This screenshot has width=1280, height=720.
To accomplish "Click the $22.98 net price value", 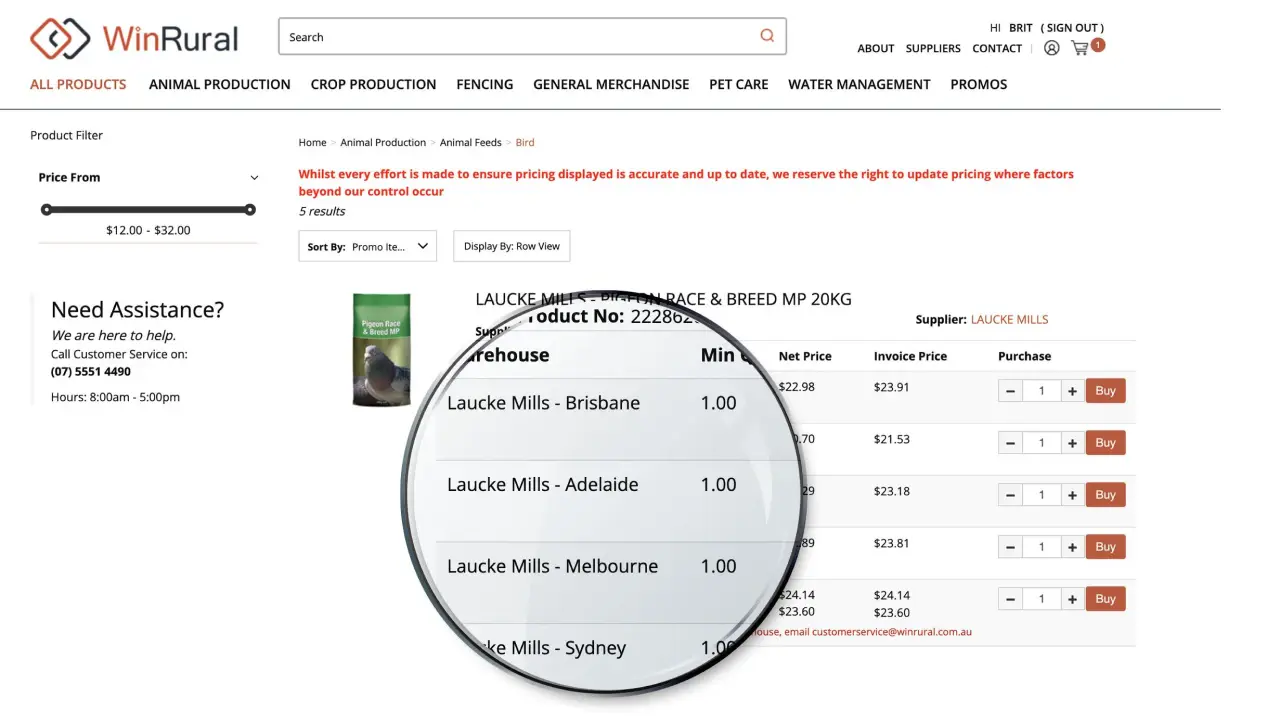I will 797,387.
